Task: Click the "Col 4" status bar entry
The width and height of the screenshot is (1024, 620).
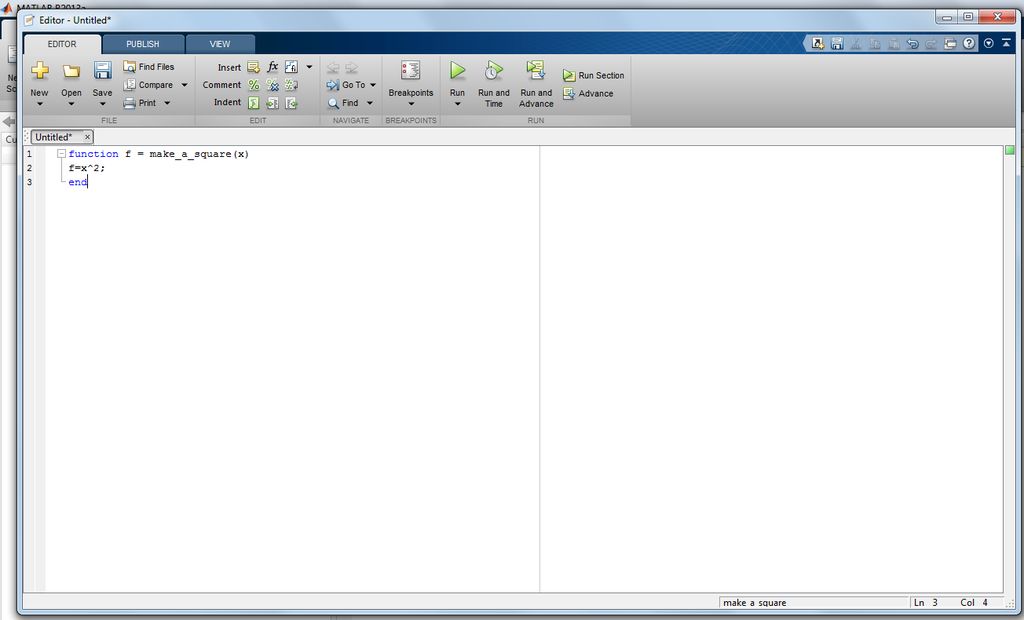Action: (974, 602)
